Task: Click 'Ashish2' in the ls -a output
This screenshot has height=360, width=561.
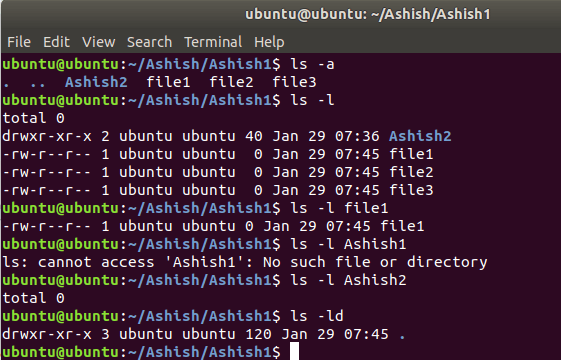Action: click(96, 82)
